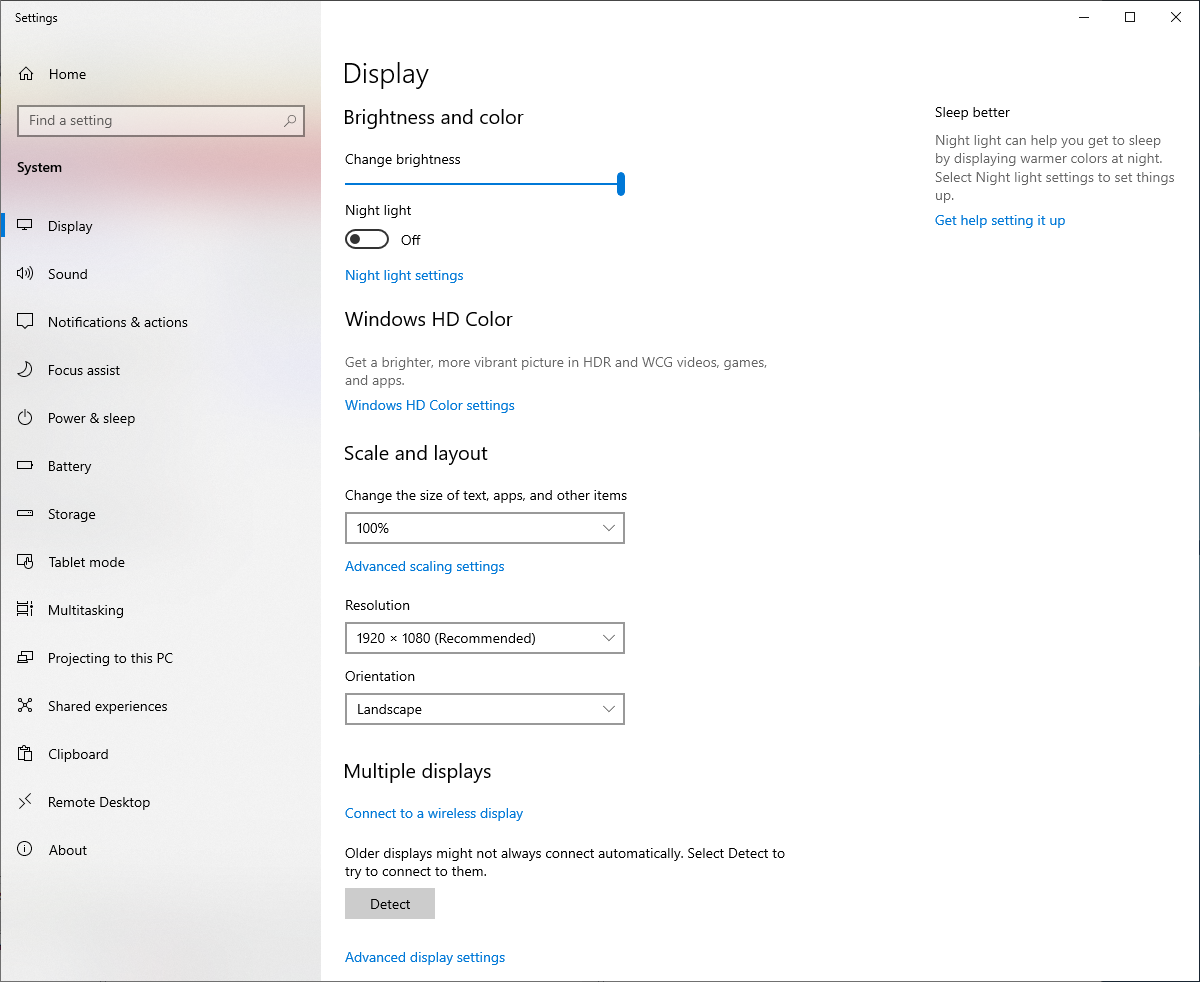Click the 'Display' page heading
Viewport: 1200px width, 982px height.
pyautogui.click(x=386, y=74)
